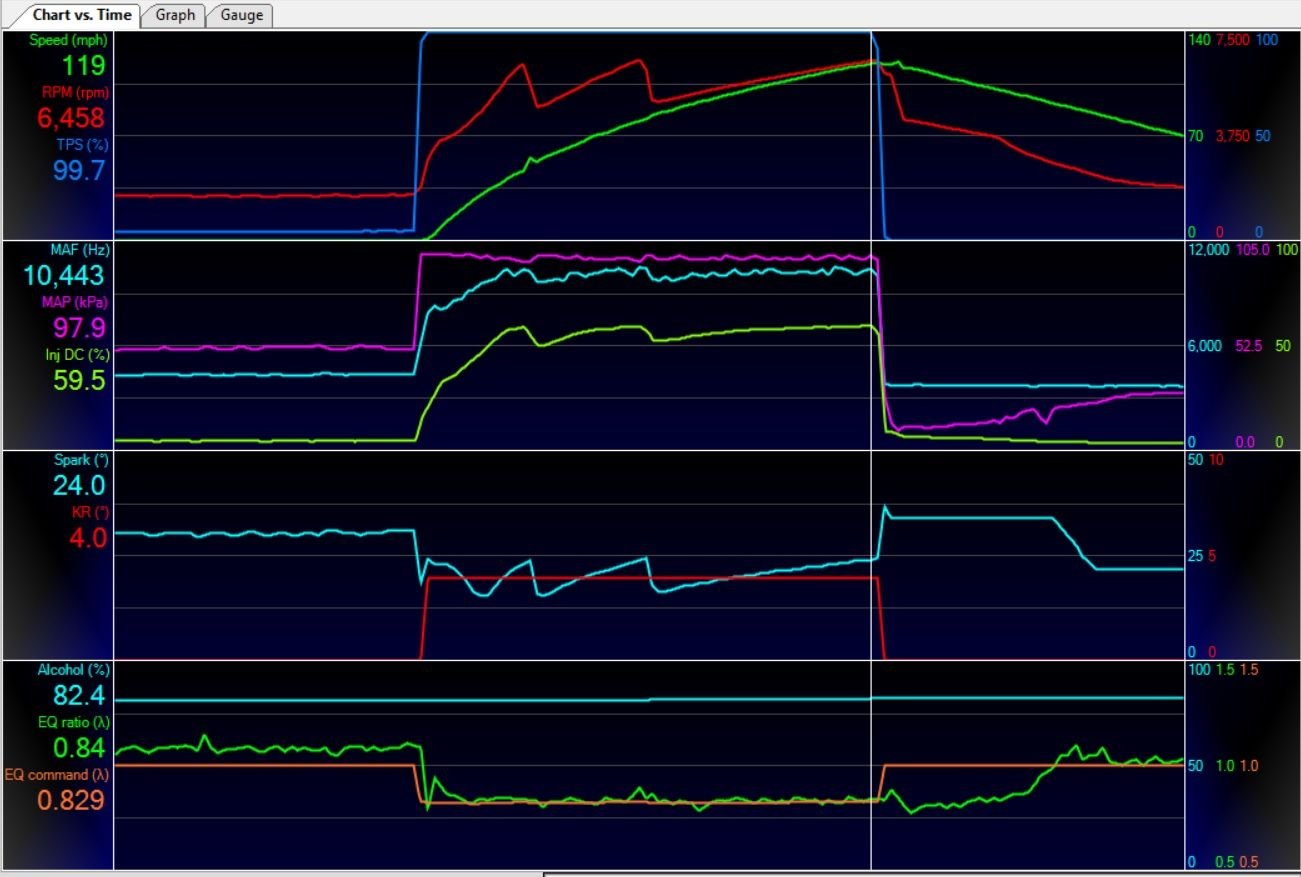The width and height of the screenshot is (1301, 877).
Task: Switch to the Graph tab
Action: pos(175,15)
